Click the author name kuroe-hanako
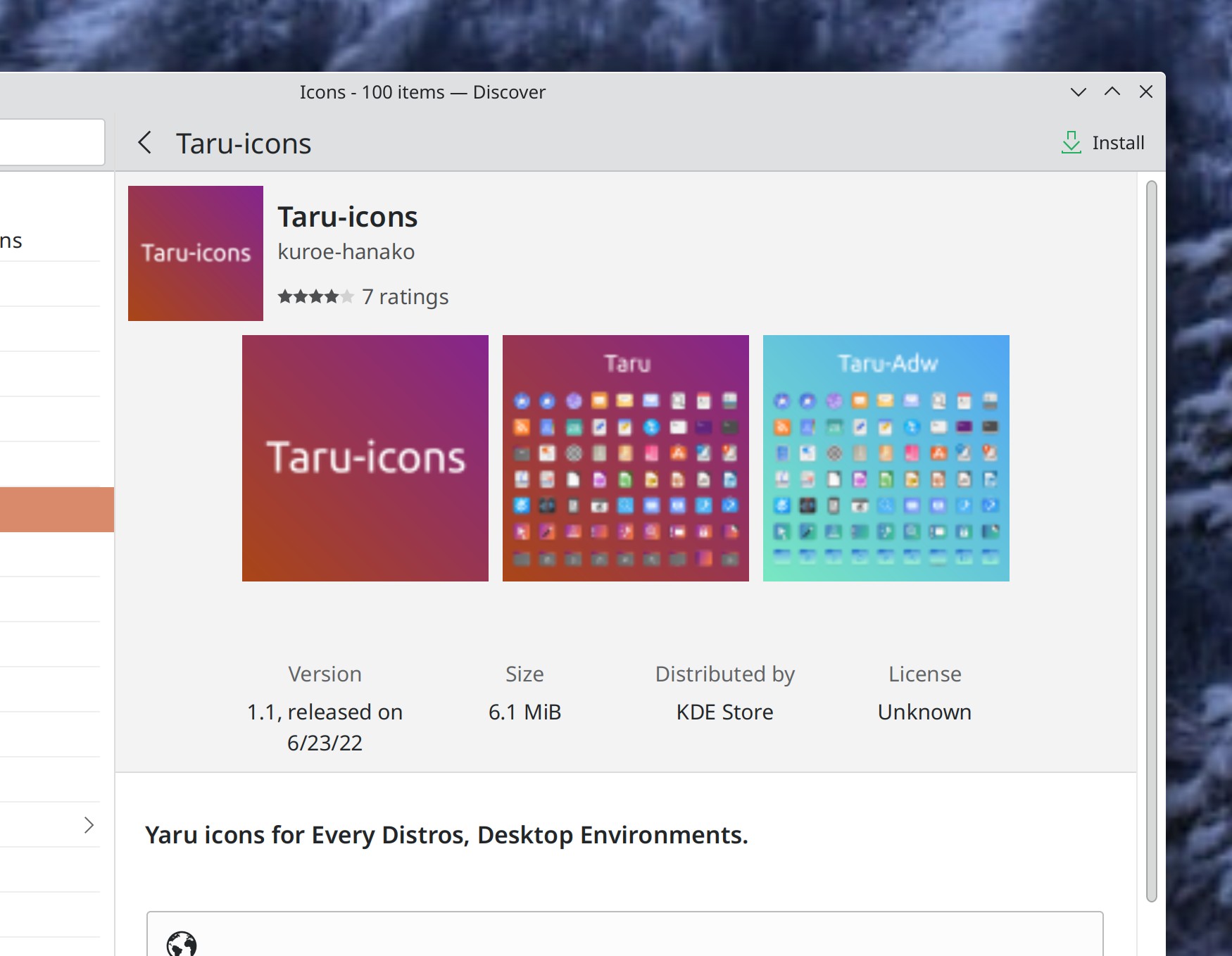 (346, 252)
